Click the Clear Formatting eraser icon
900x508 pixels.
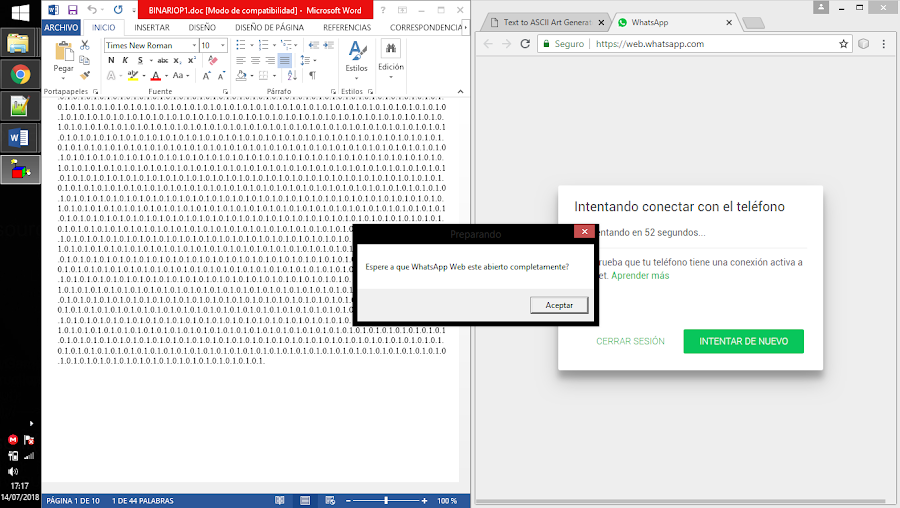coord(213,60)
